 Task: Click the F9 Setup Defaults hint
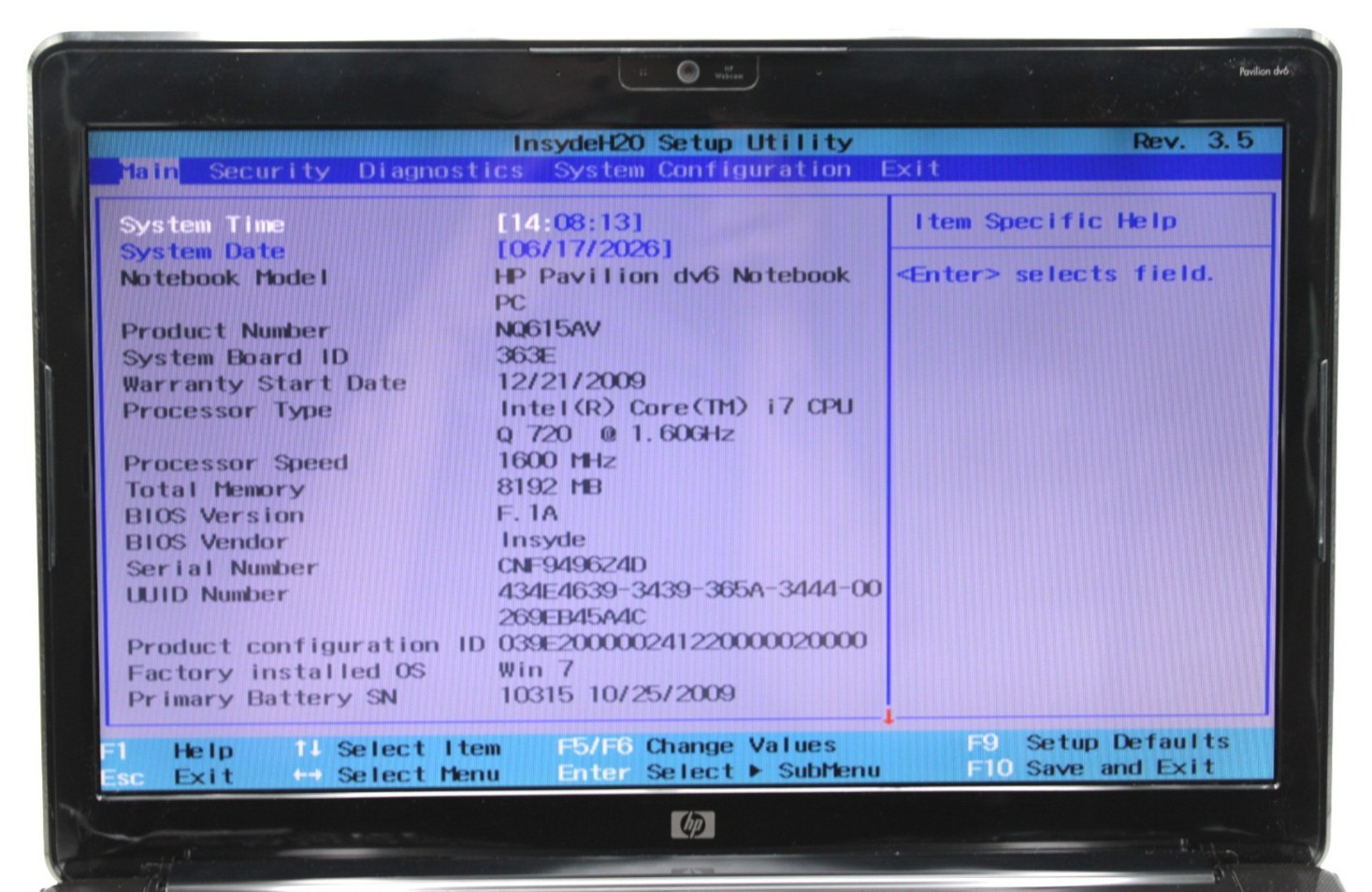pyautogui.click(x=1098, y=742)
